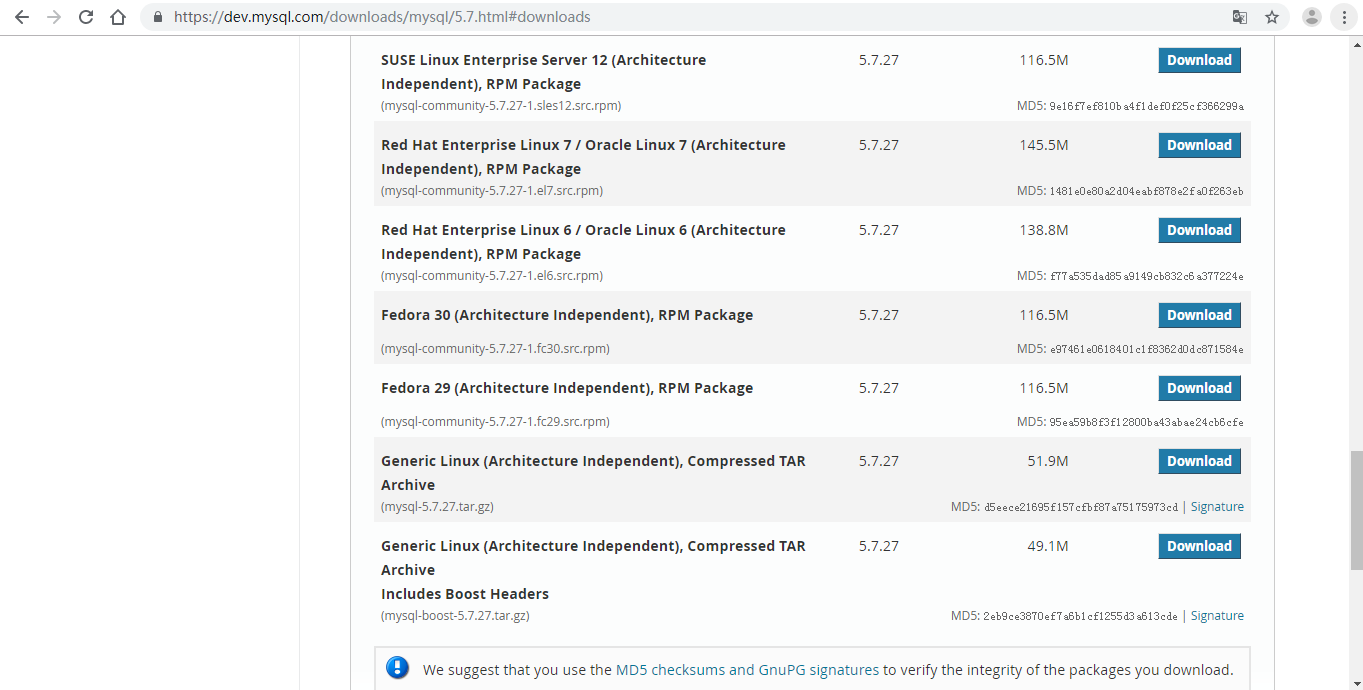This screenshot has width=1363, height=690.
Task: Click the blue exclamation info icon
Action: pos(397,668)
